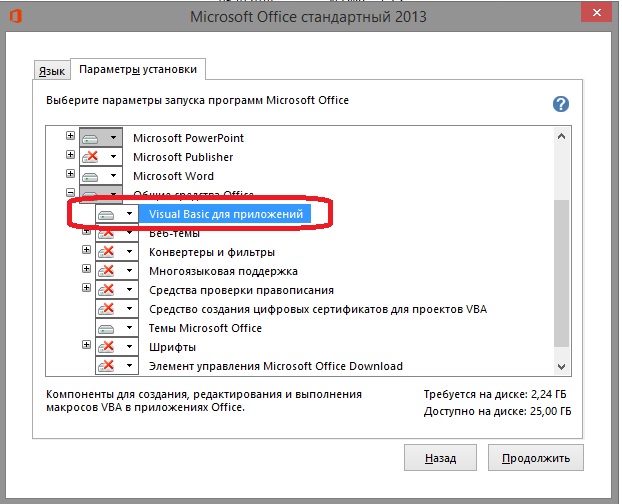The width and height of the screenshot is (622, 504).
Task: Collapse the Общие средства Office node
Action: [x=70, y=195]
